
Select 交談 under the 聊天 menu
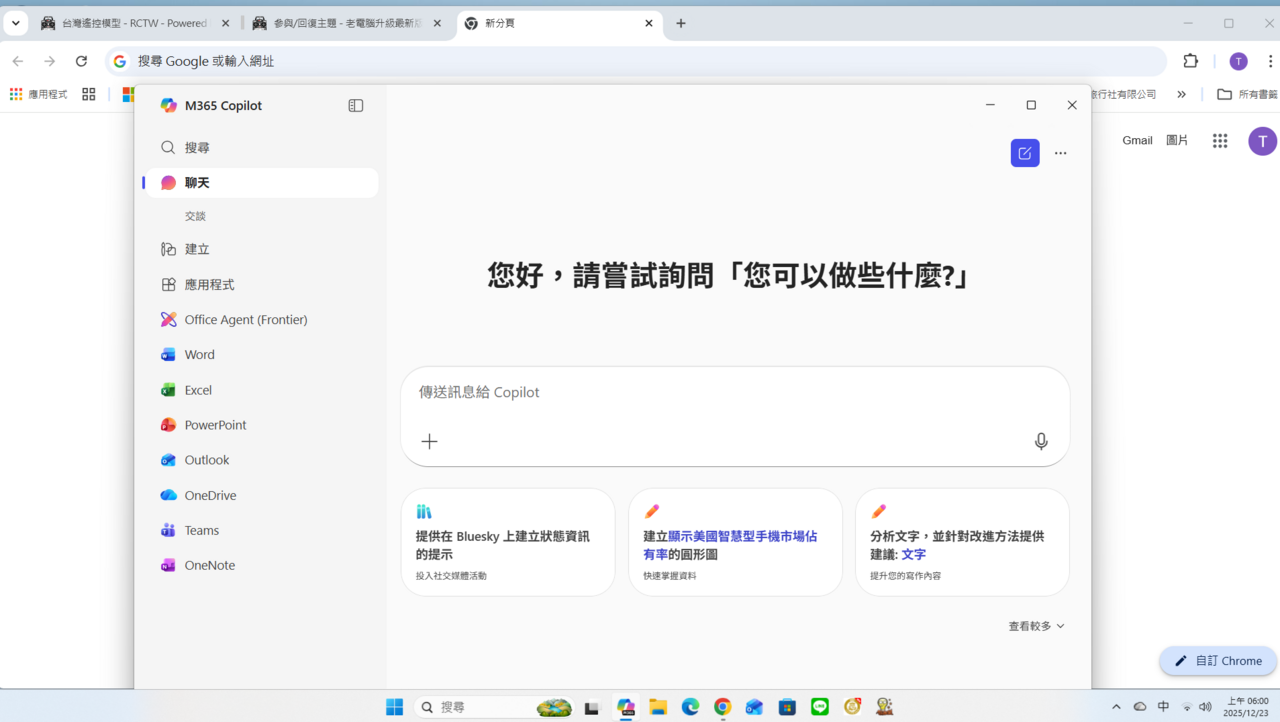[x=195, y=215]
